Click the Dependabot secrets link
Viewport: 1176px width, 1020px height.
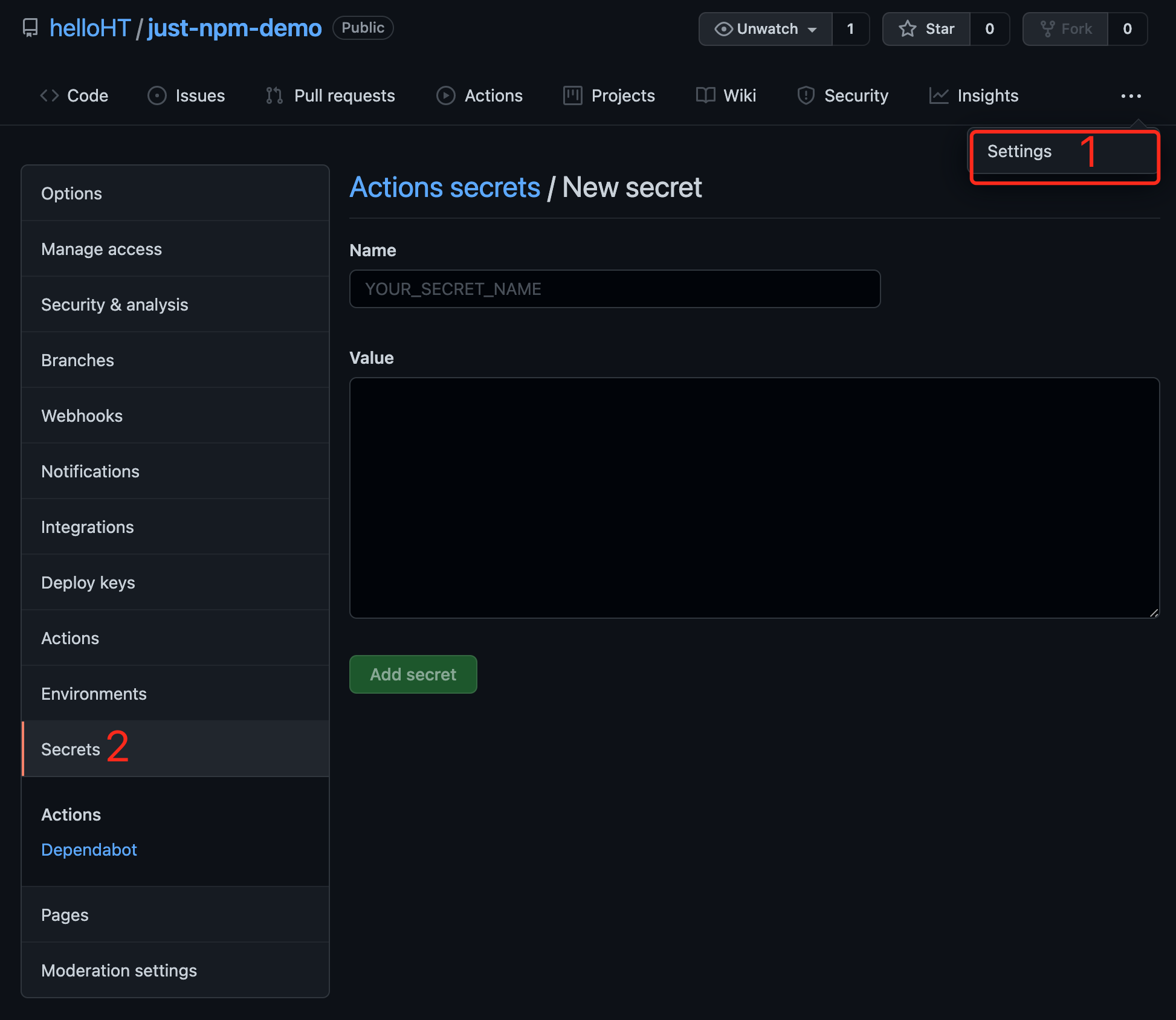pyautogui.click(x=89, y=850)
